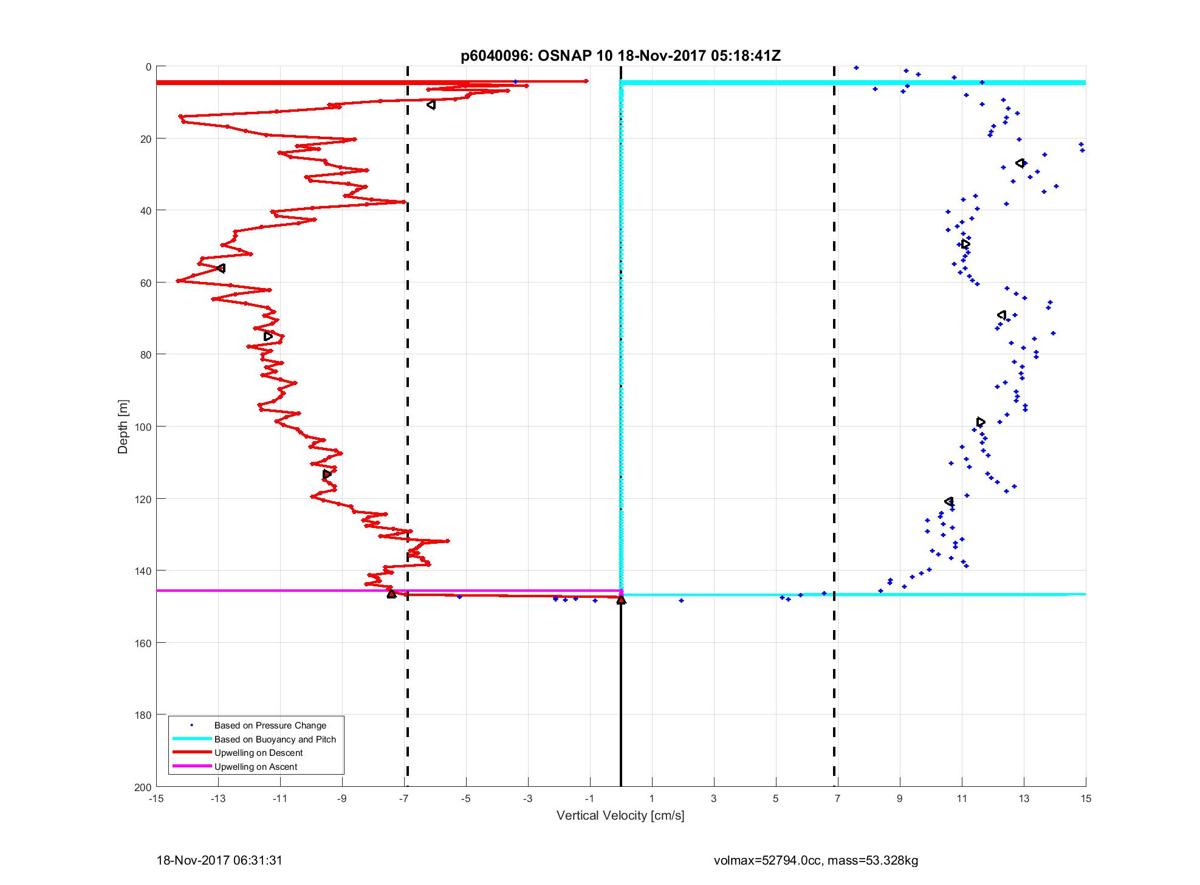Click the depth tick label 140
Image resolution: width=1200 pixels, height=885 pixels.
click(143, 571)
